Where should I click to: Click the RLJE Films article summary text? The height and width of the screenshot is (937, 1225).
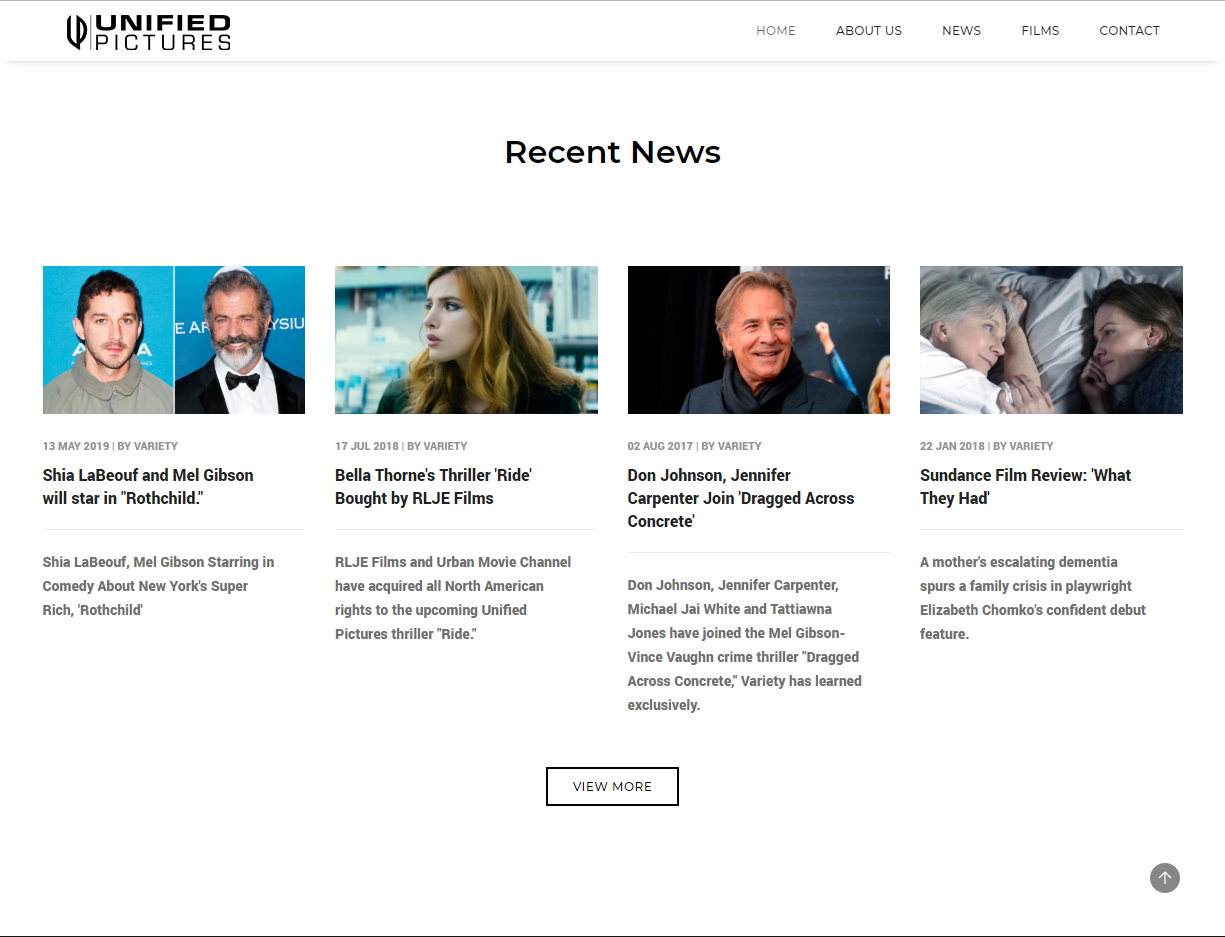pyautogui.click(x=452, y=598)
